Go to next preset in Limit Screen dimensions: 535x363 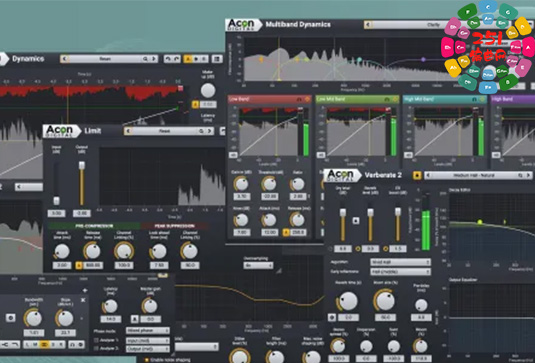click(209, 131)
